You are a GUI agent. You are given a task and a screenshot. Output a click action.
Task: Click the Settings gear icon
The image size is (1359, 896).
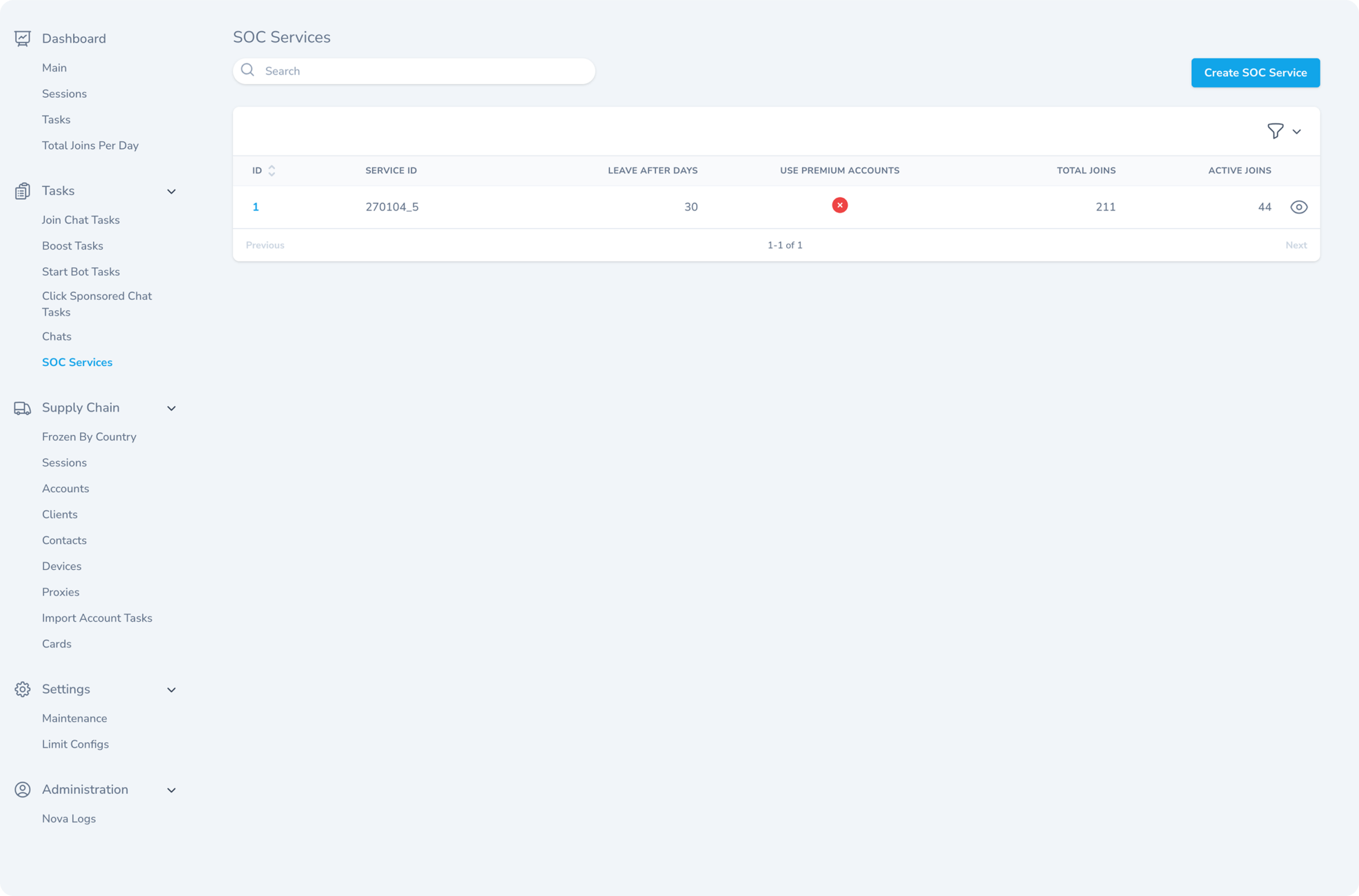tap(22, 689)
